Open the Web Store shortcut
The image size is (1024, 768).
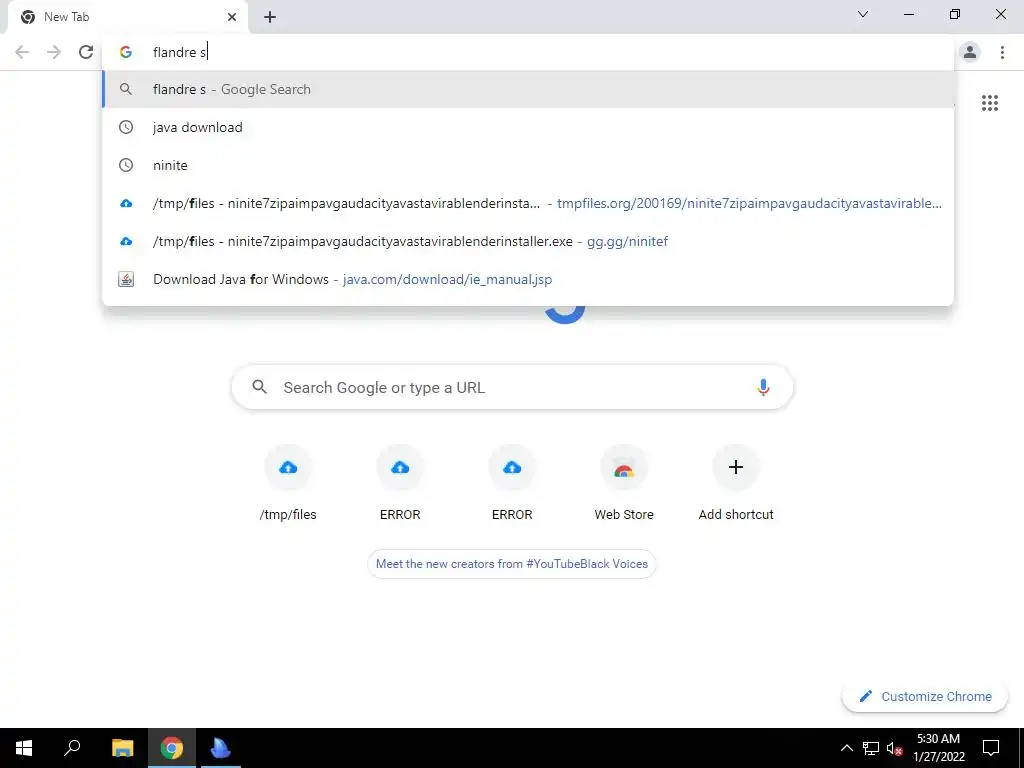click(624, 483)
